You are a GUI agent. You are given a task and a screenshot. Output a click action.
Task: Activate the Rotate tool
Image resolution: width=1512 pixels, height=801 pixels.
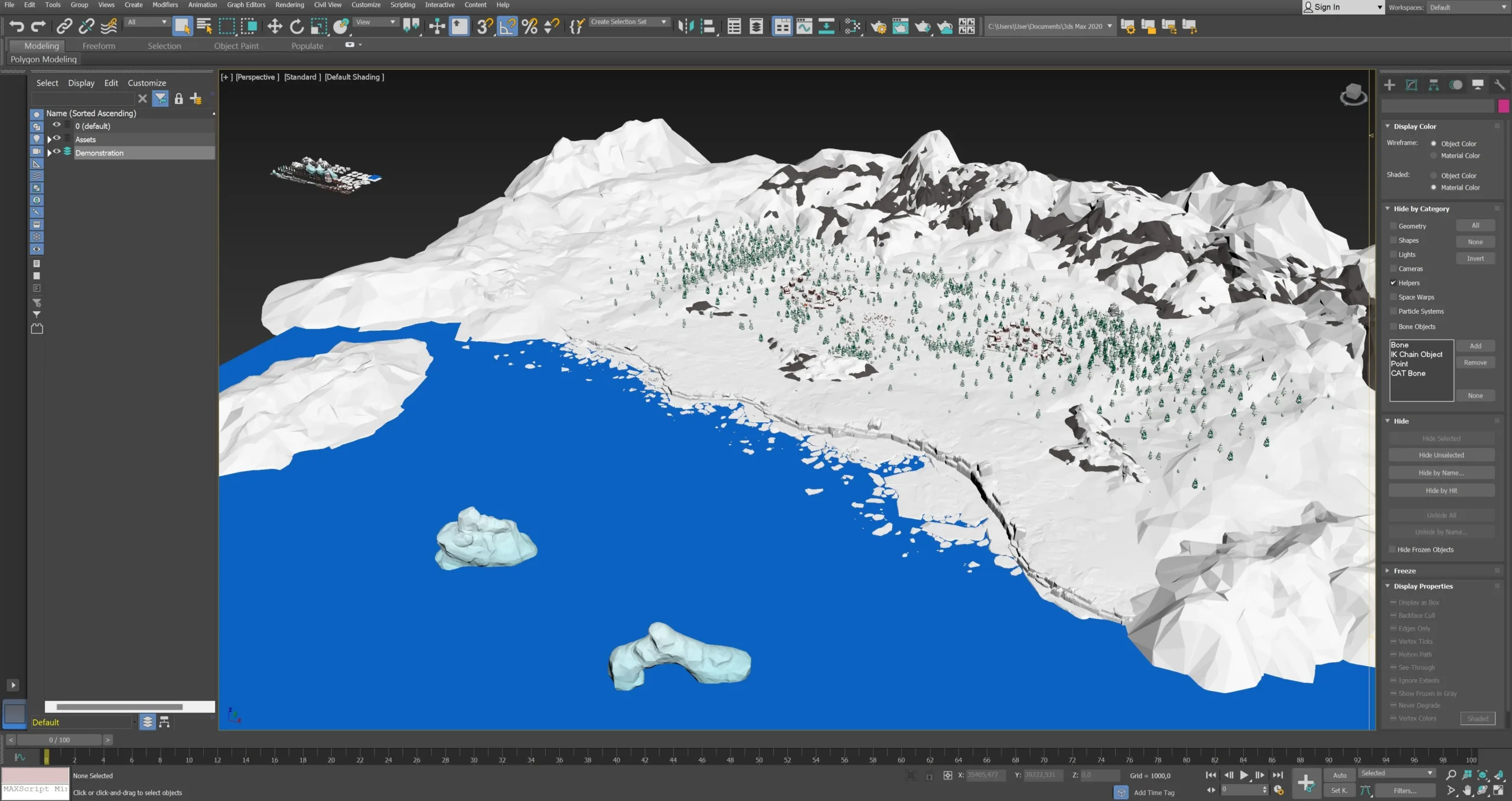[296, 26]
